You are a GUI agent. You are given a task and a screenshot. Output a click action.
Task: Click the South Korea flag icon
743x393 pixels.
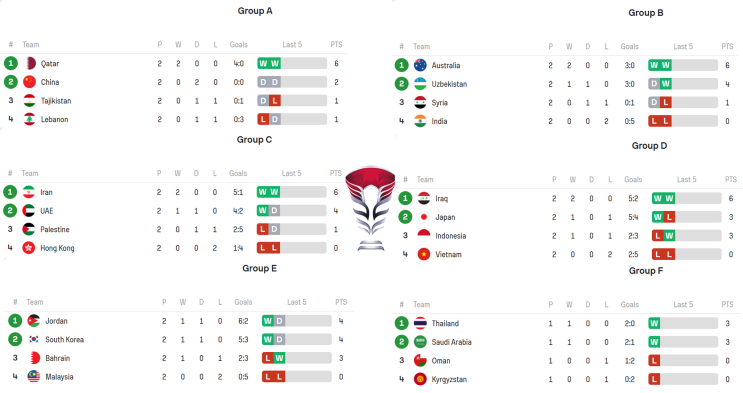pyautogui.click(x=34, y=339)
